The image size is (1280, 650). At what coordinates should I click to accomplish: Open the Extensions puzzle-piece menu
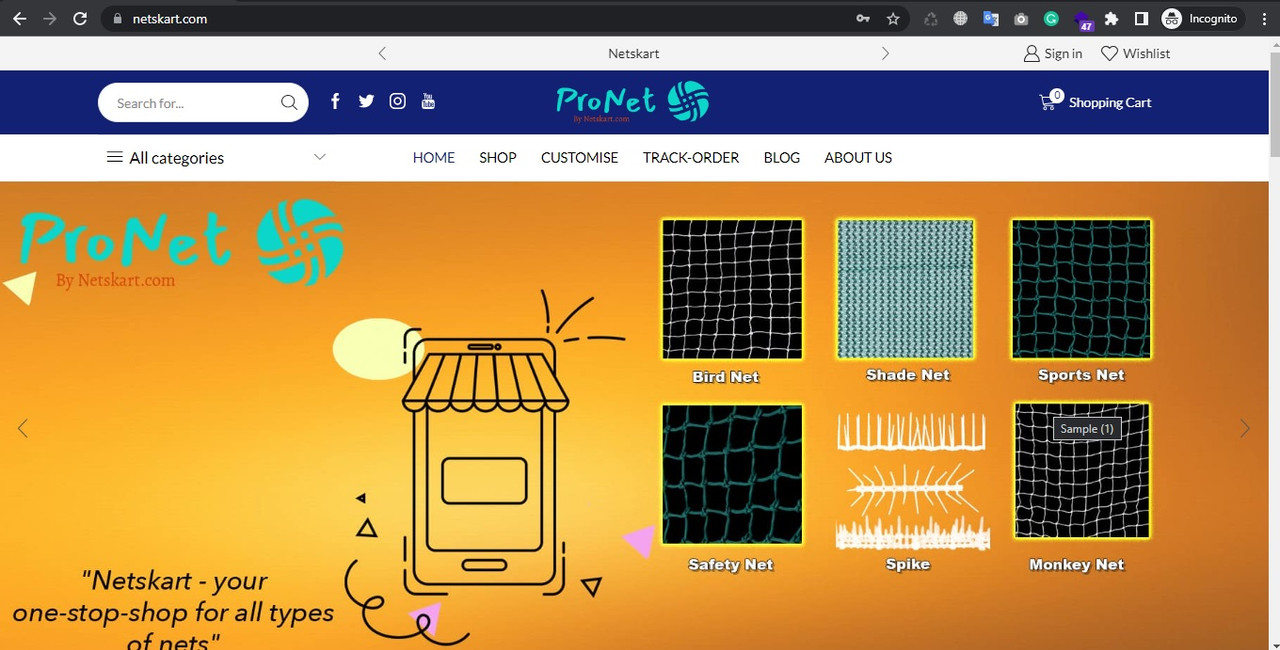pyautogui.click(x=1111, y=18)
